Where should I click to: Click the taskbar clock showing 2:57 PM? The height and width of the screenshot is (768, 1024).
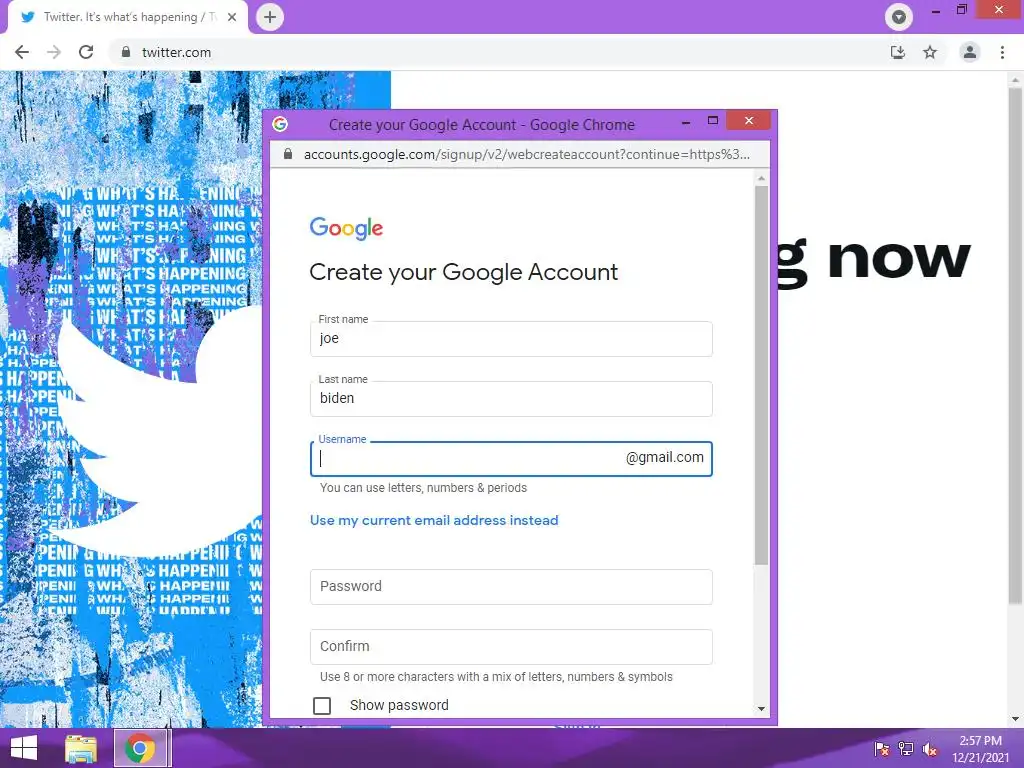click(980, 749)
